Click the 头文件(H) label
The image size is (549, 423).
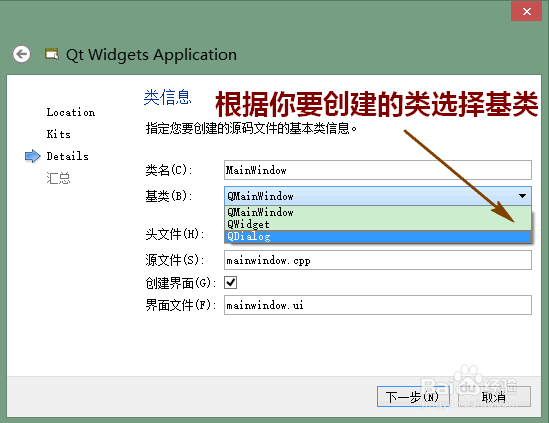pyautogui.click(x=175, y=234)
